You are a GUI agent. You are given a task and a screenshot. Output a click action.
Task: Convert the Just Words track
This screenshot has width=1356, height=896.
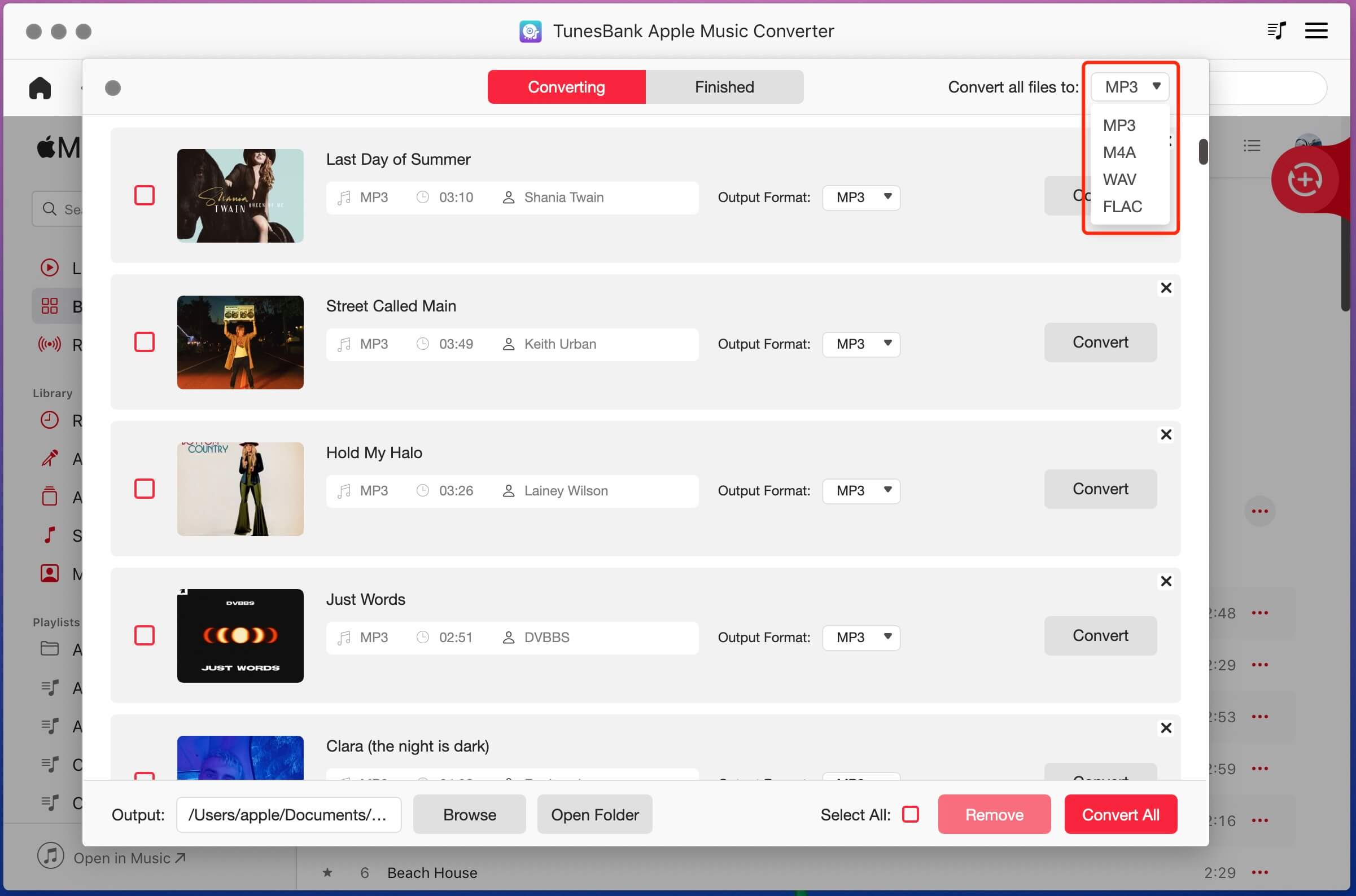click(x=1100, y=635)
